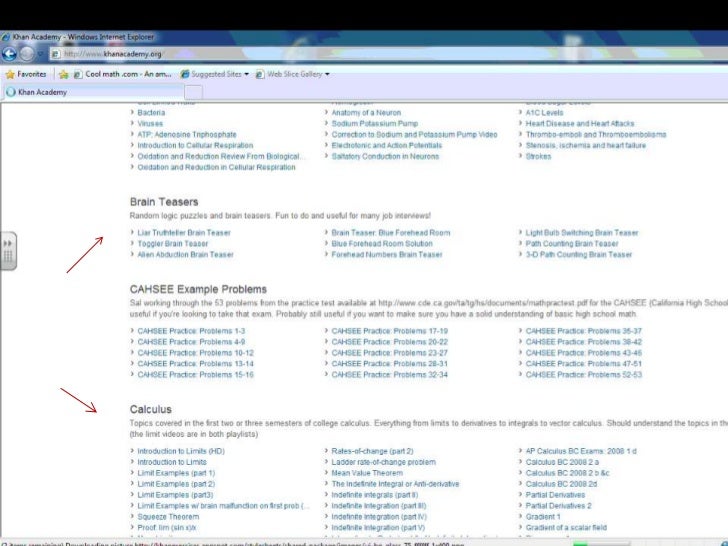Click the CAHSEE Example Problems heading
The height and width of the screenshot is (546, 728).
point(198,289)
